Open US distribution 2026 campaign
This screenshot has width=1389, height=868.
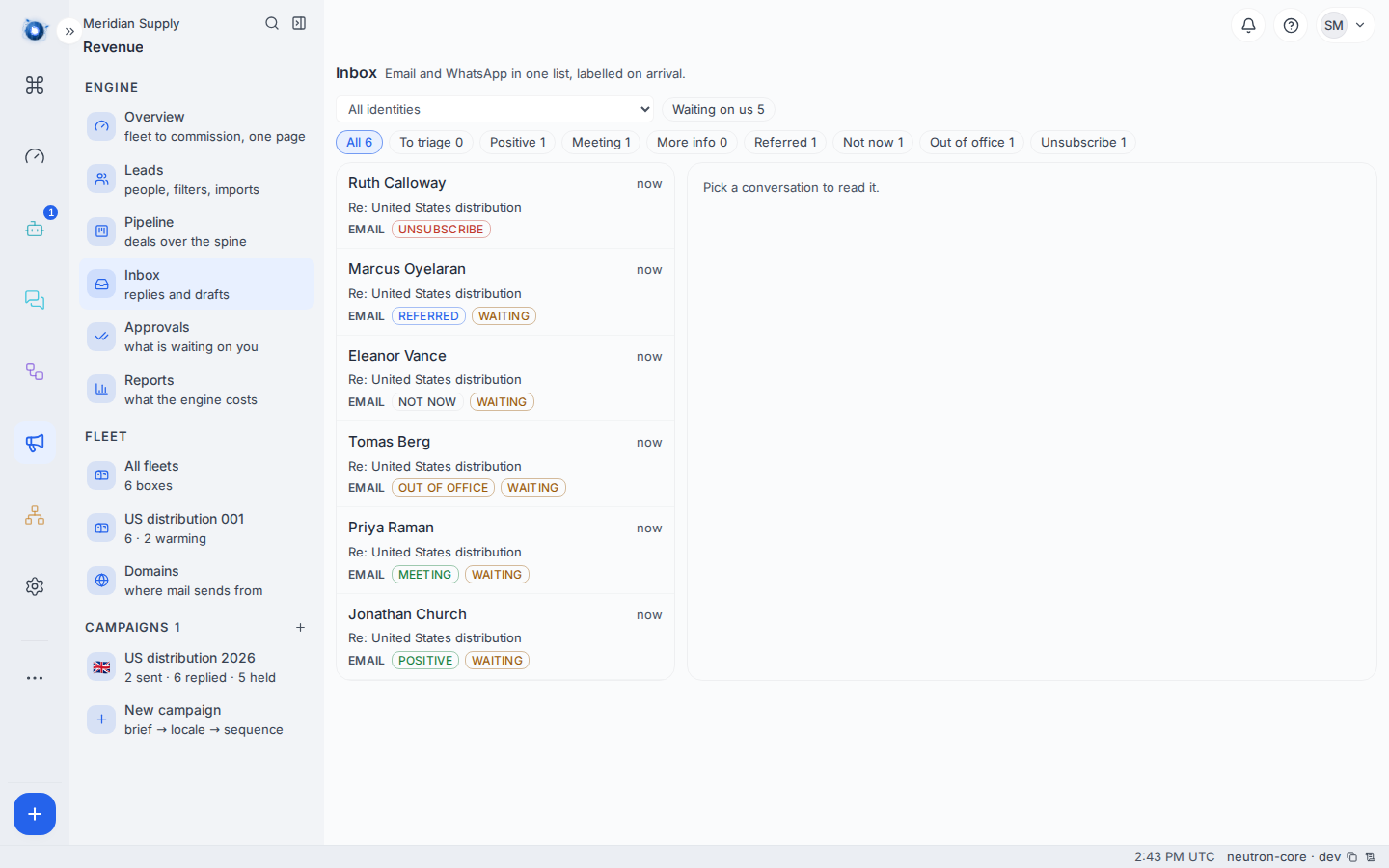(197, 667)
